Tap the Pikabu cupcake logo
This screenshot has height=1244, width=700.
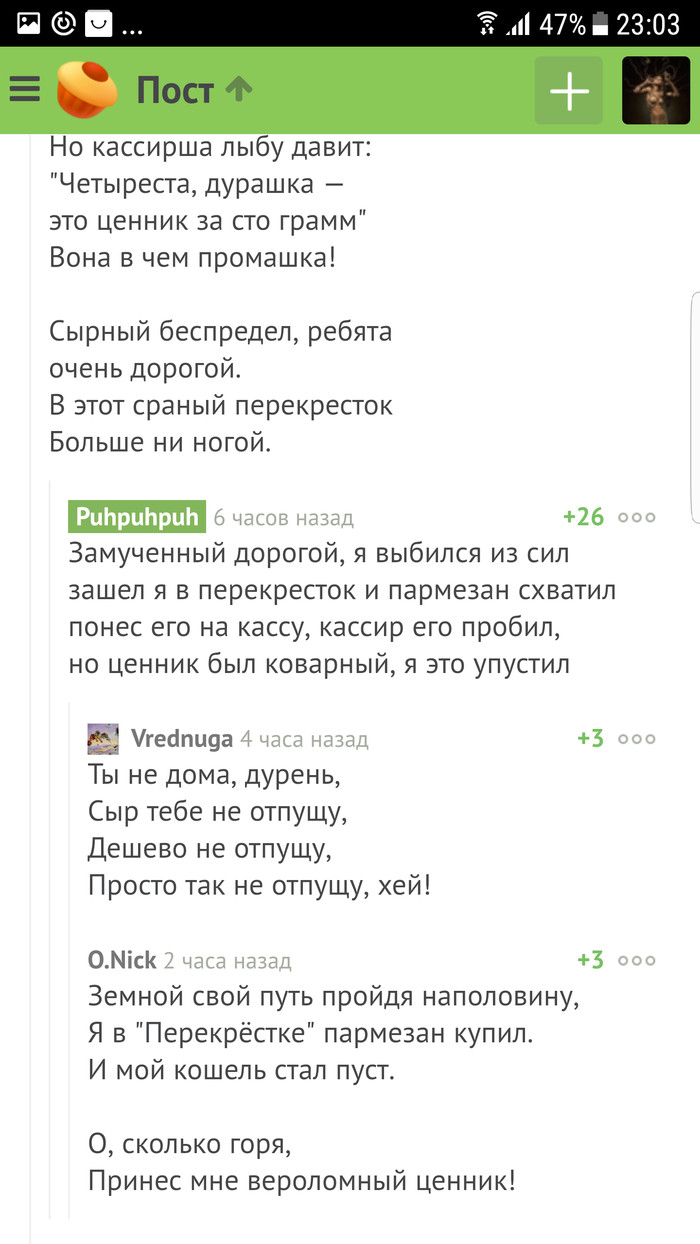pyautogui.click(x=87, y=90)
